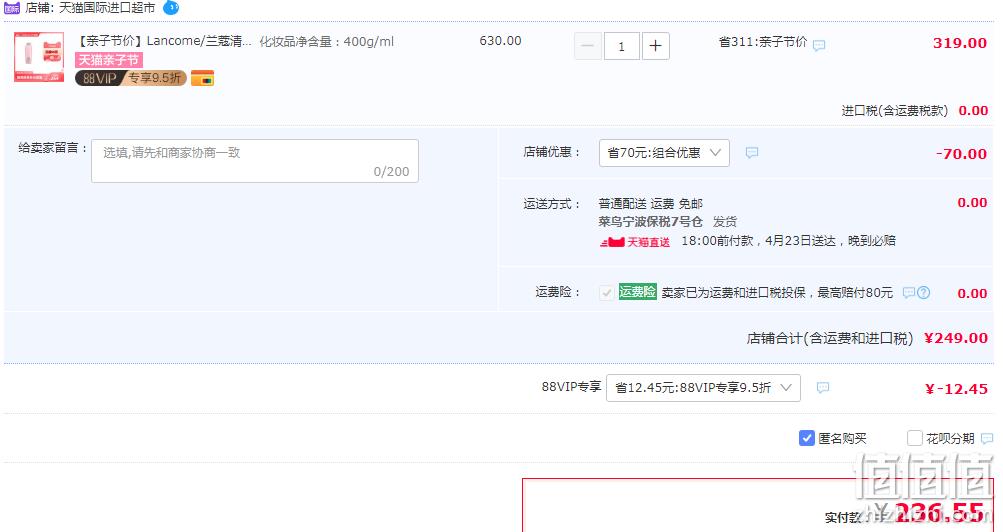
Task: Open the Lancome product thumbnail
Action: click(39, 57)
